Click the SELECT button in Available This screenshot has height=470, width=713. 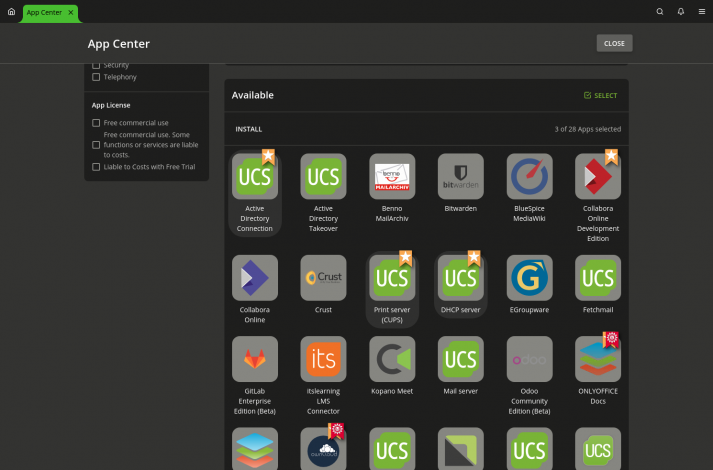(600, 95)
